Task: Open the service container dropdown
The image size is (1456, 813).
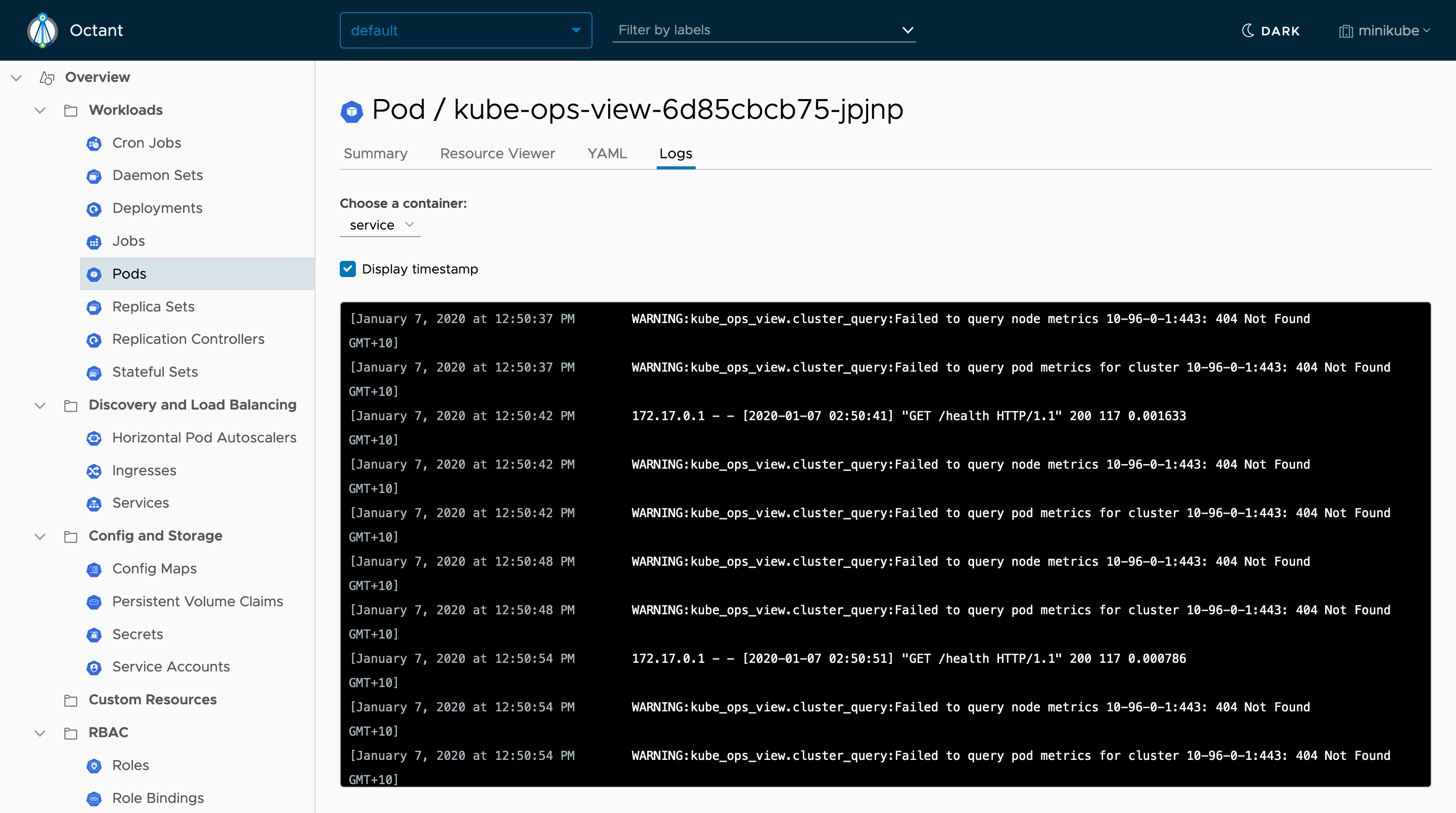Action: tap(380, 225)
